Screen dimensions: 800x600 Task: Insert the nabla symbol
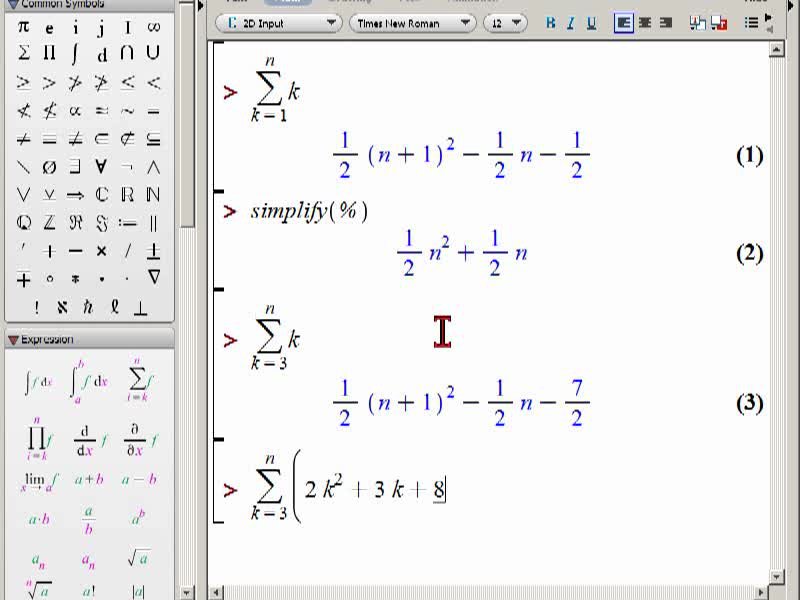pos(154,277)
